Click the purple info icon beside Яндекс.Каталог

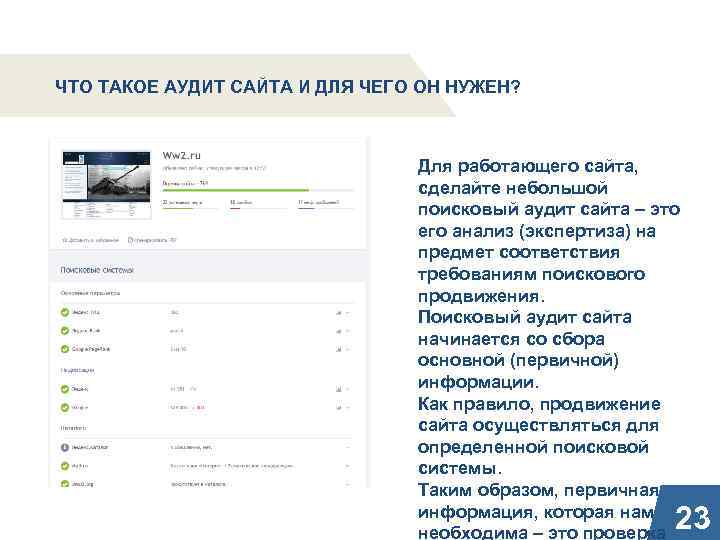click(x=65, y=447)
